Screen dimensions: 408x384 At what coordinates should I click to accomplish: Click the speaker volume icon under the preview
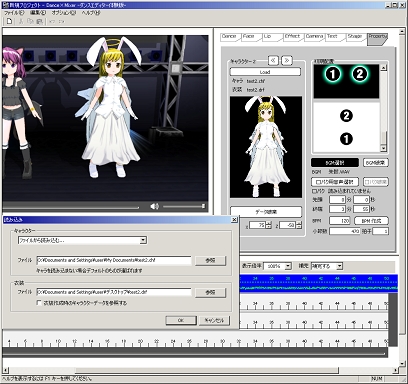click(154, 206)
